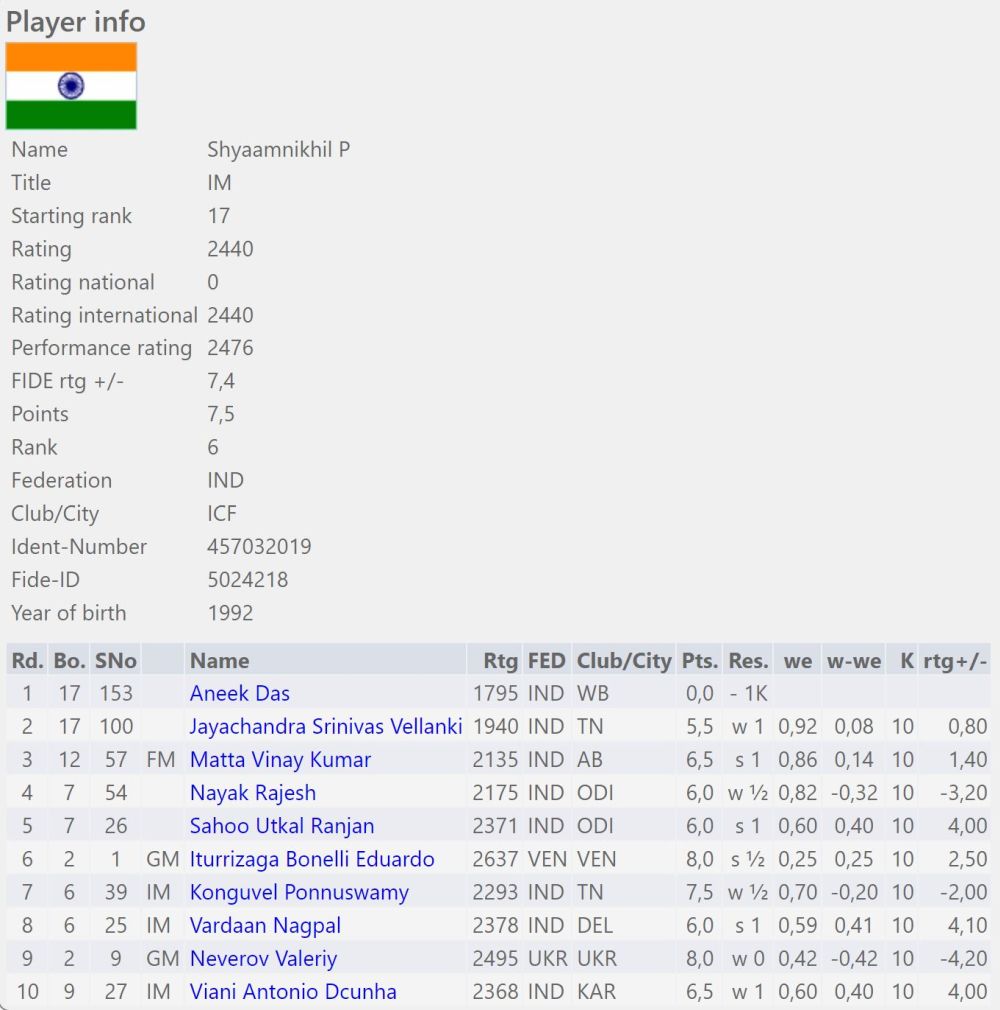Viewport: 1000px width, 1010px height.
Task: Click the rtg+/- column header
Action: 955,660
